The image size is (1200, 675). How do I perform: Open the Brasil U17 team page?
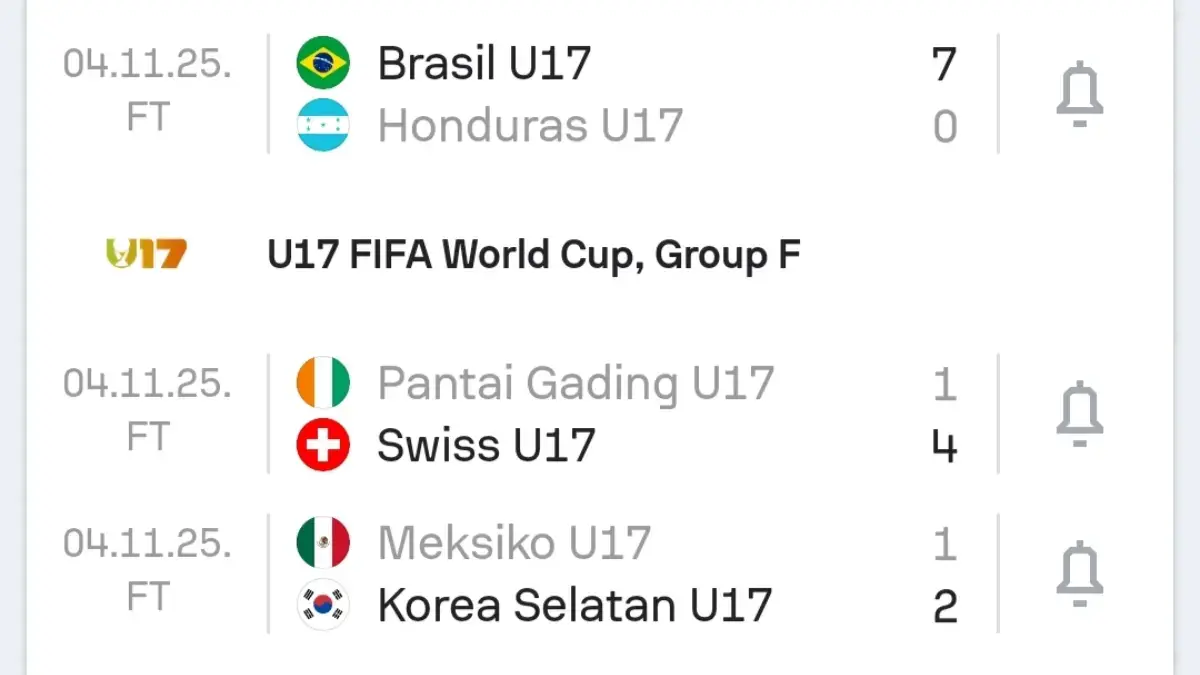[483, 61]
